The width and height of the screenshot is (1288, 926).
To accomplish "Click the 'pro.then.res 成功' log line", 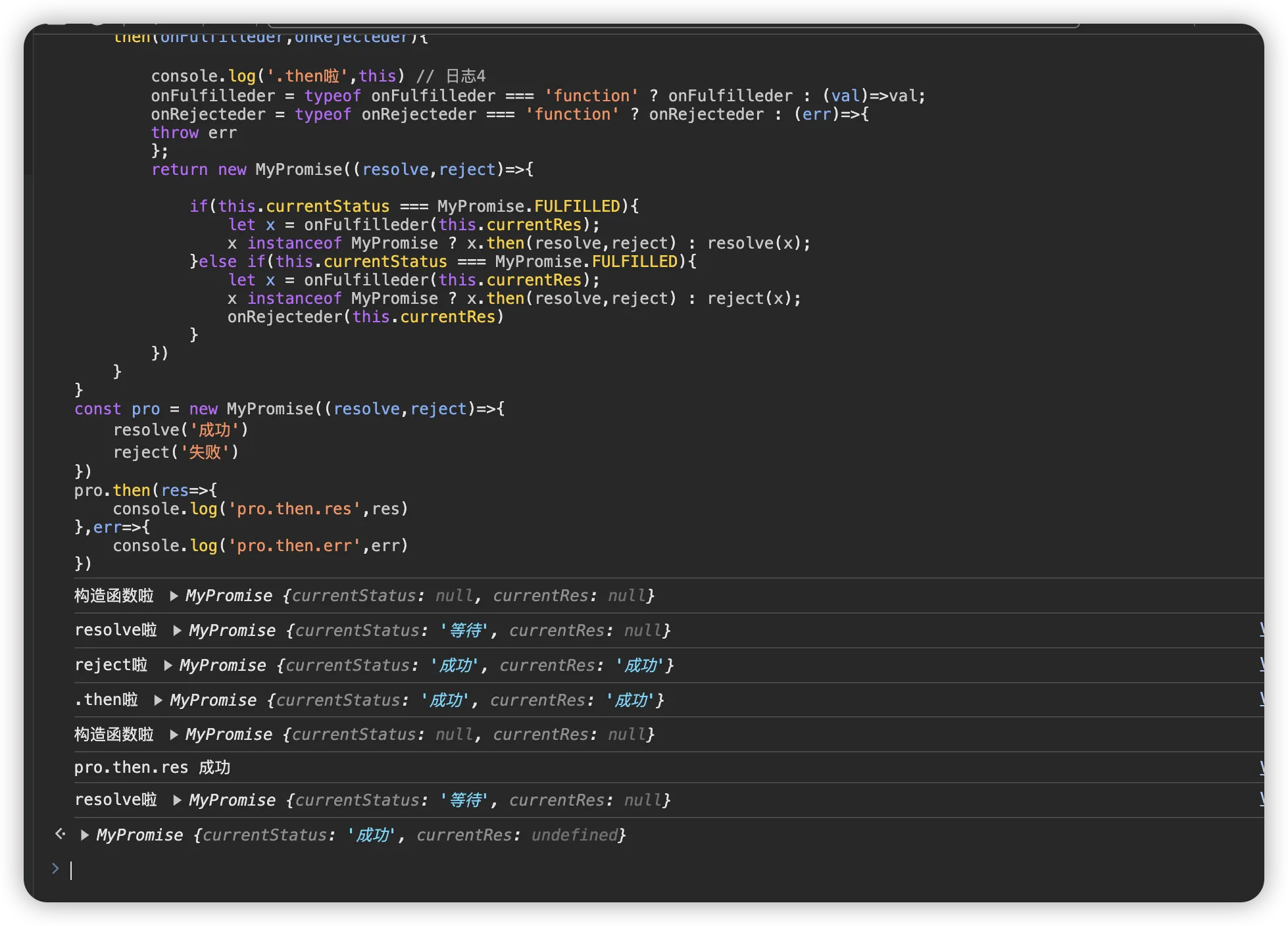I will tap(152, 768).
